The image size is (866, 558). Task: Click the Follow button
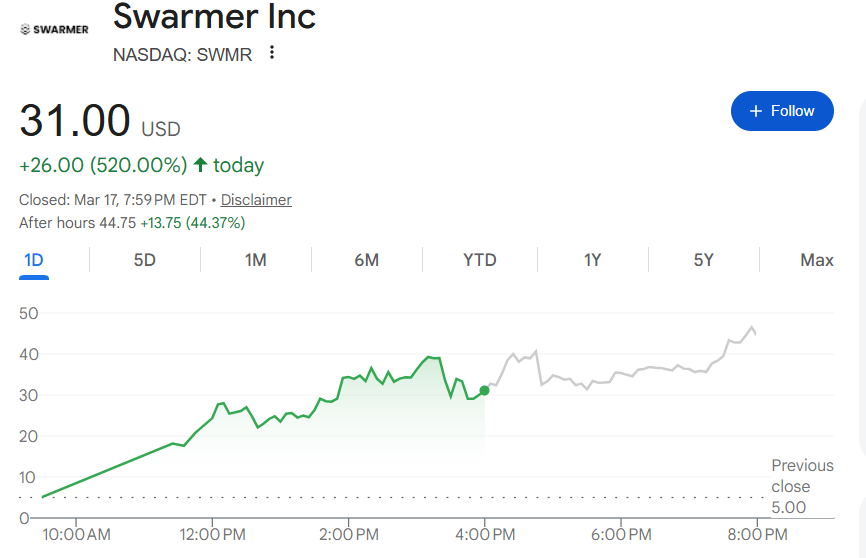pos(782,111)
